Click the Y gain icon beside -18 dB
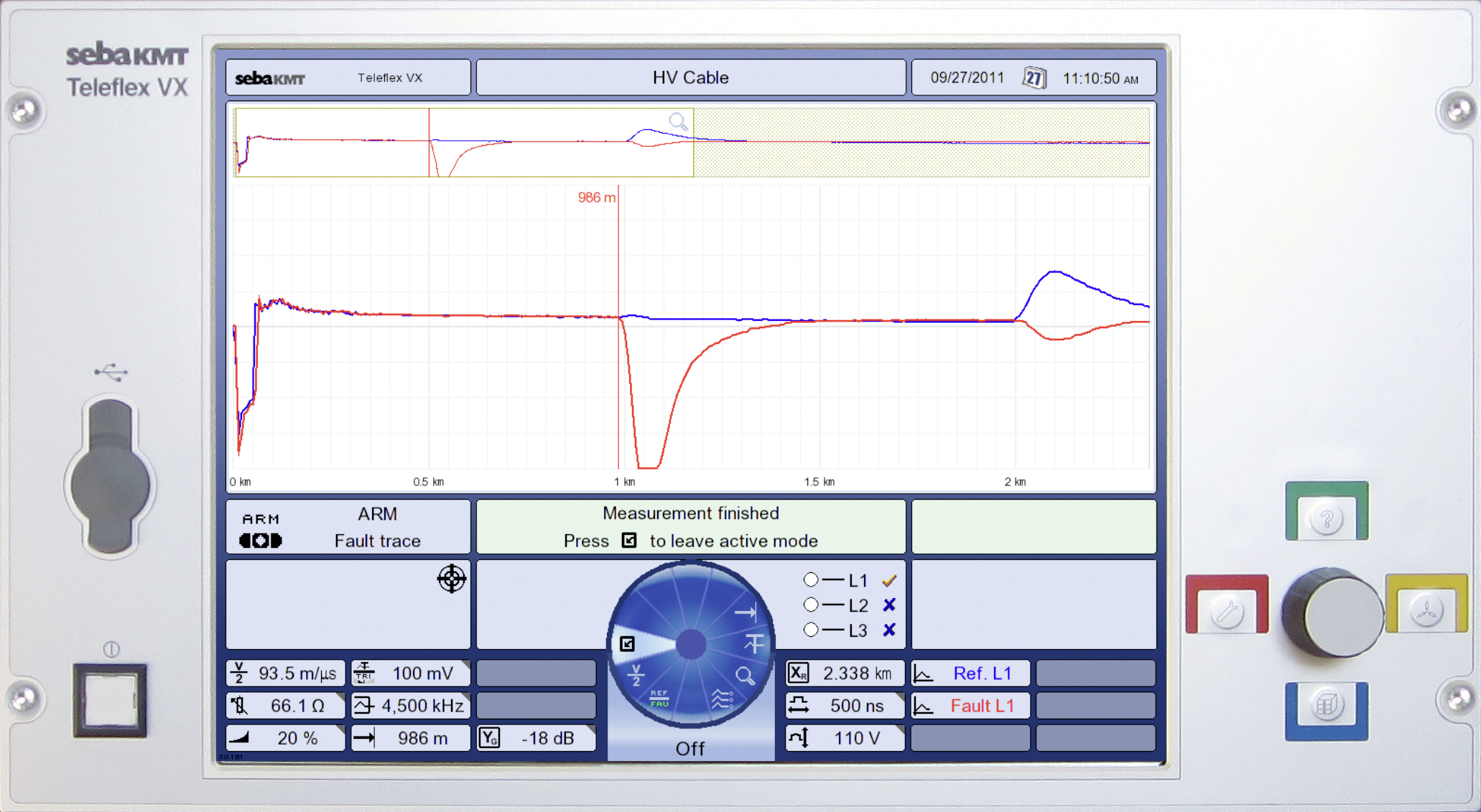Image resolution: width=1481 pixels, height=812 pixels. pyautogui.click(x=489, y=737)
